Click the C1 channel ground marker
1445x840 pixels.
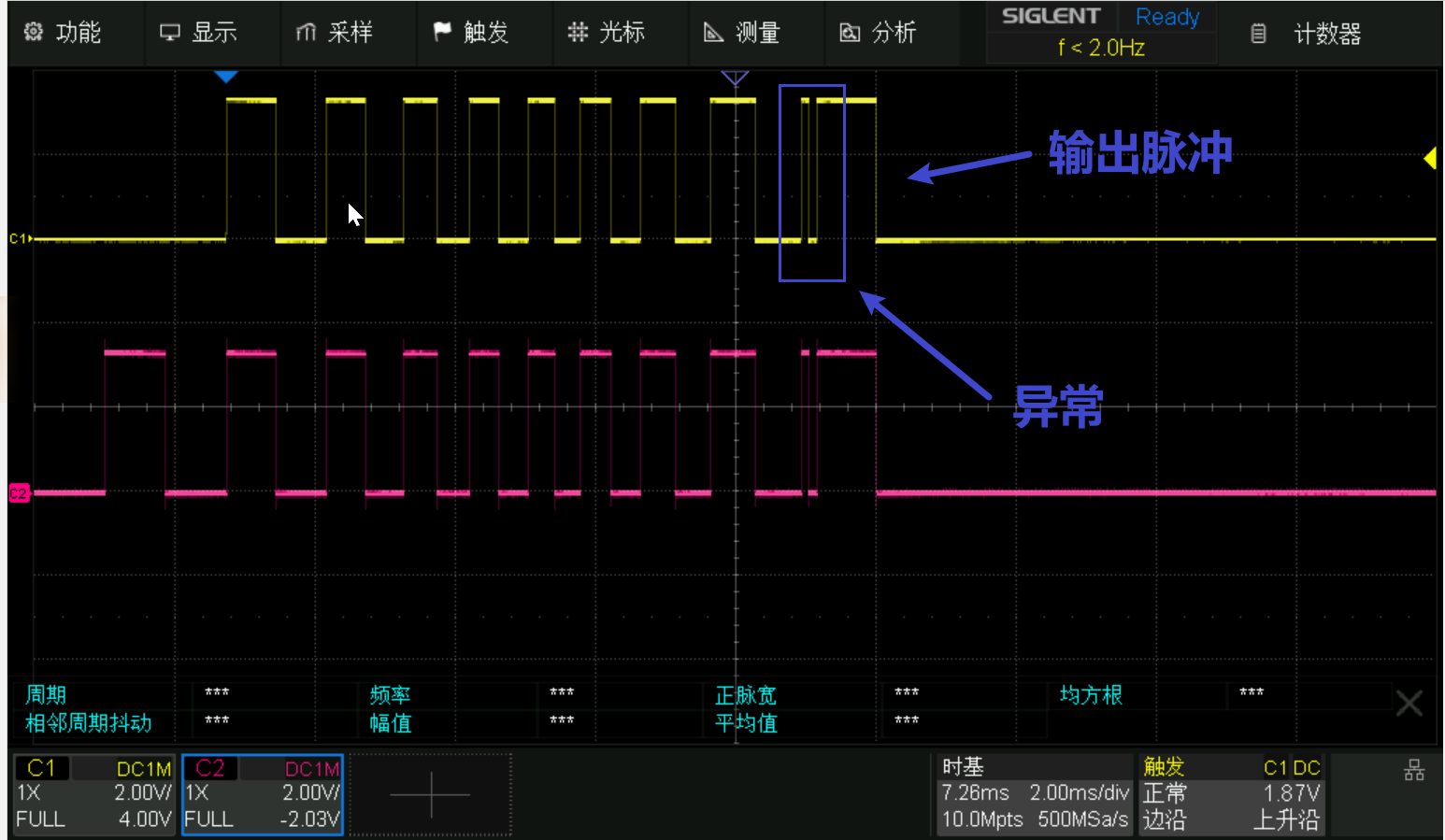pyautogui.click(x=20, y=239)
